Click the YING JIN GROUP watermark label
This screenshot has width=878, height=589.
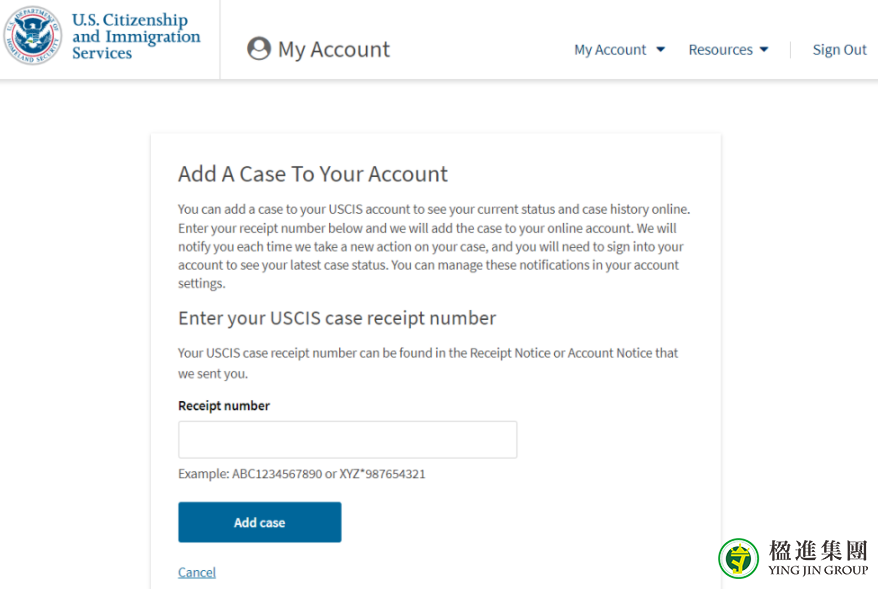click(x=818, y=570)
